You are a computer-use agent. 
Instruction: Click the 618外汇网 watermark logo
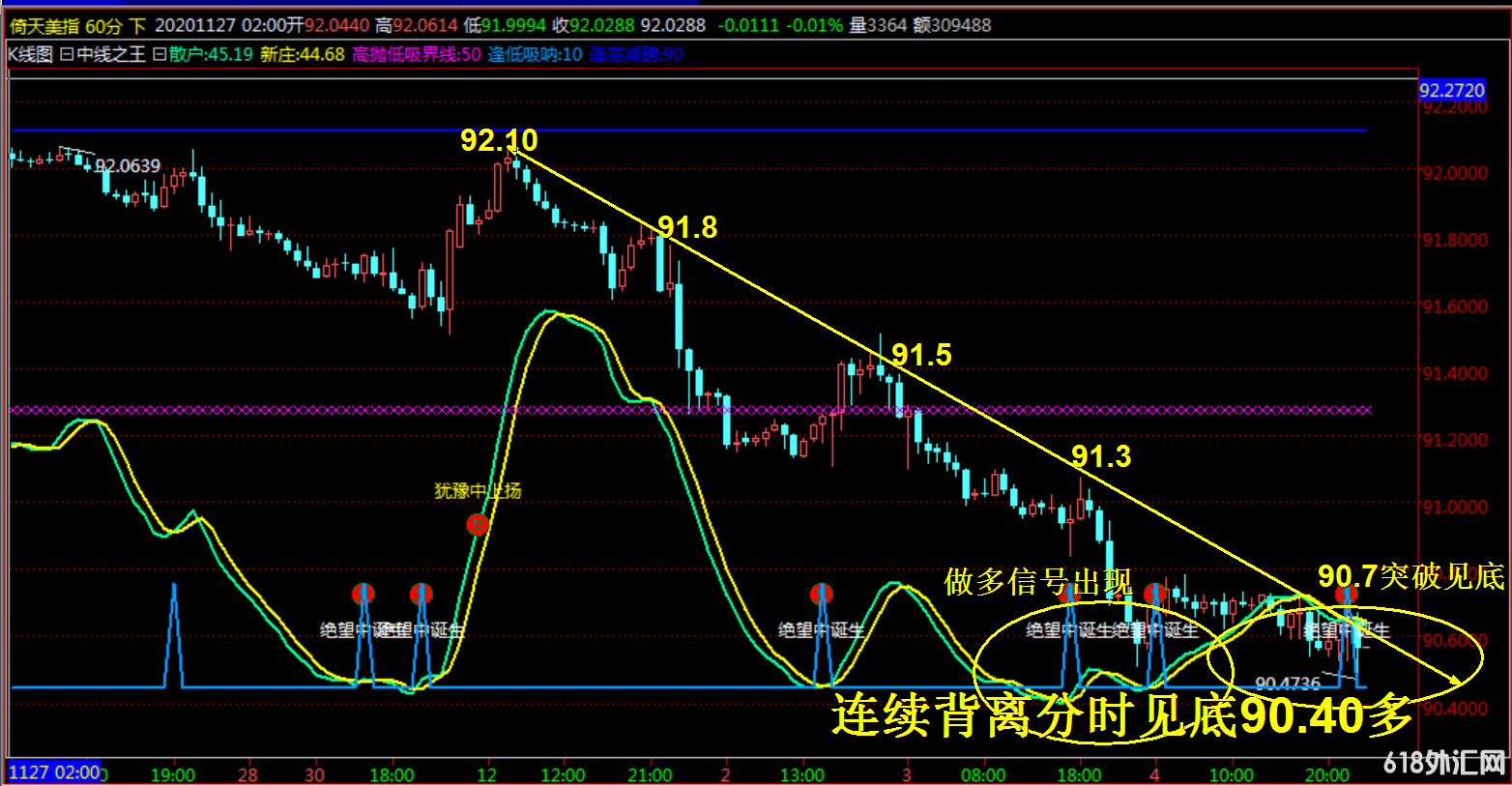click(1444, 763)
